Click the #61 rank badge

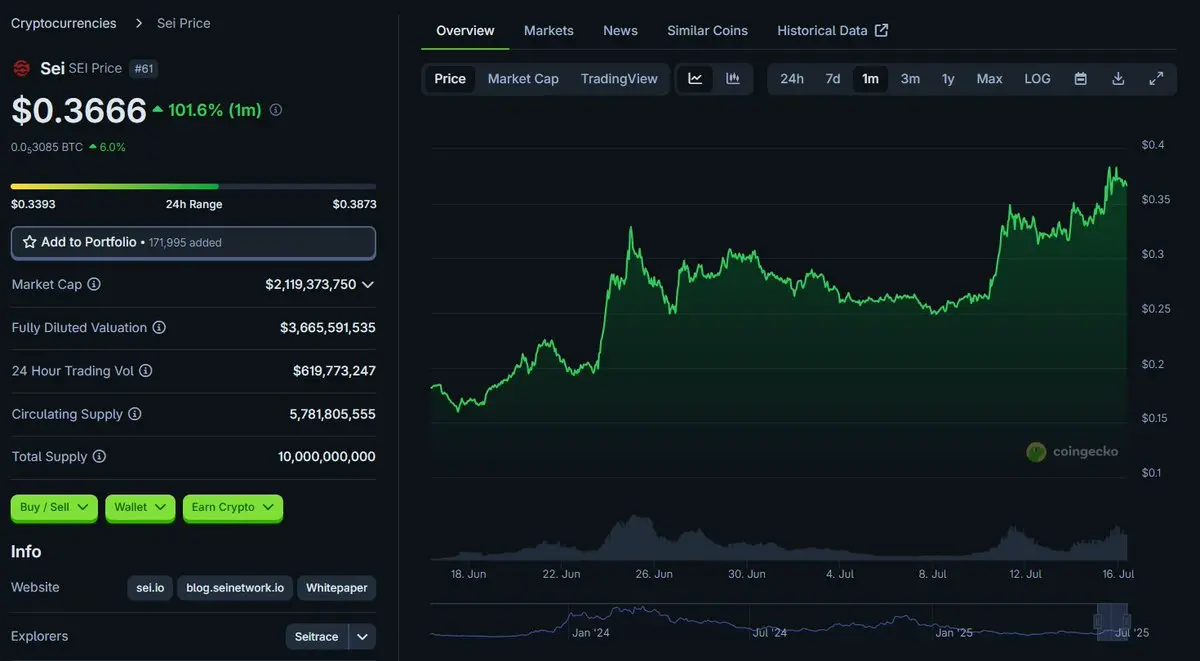coord(142,68)
